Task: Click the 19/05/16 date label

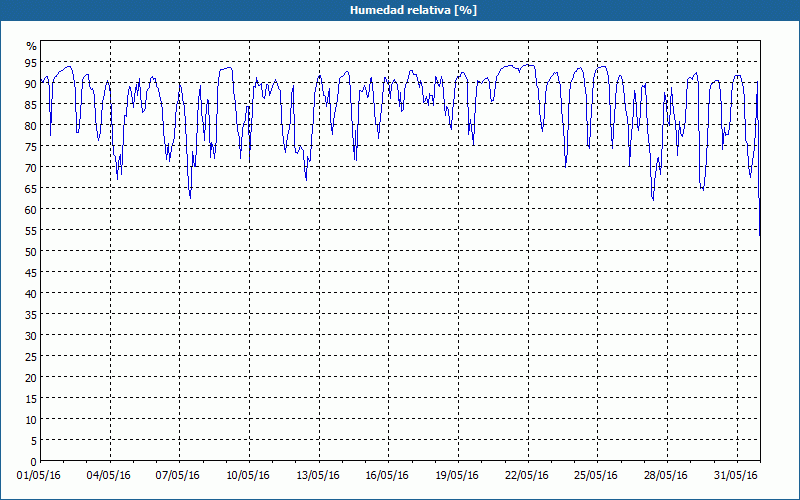Action: pos(457,476)
